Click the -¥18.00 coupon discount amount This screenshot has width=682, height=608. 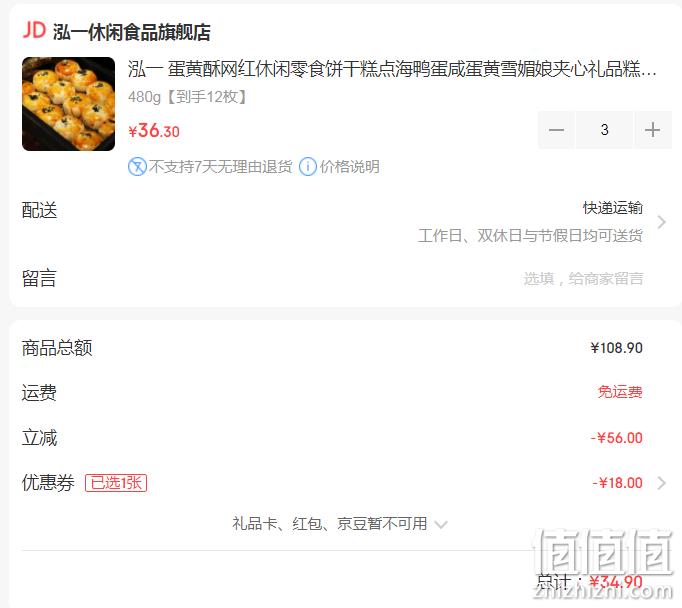(x=617, y=483)
